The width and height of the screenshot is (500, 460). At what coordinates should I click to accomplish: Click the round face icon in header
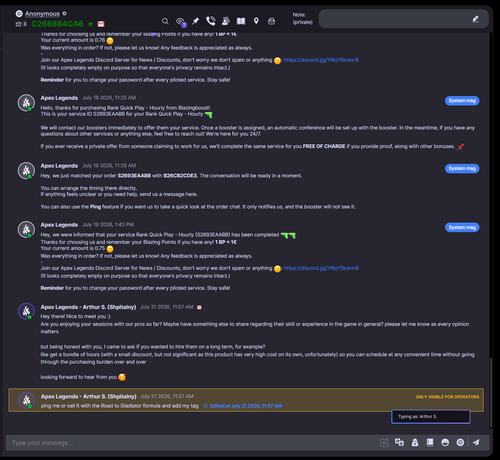[271, 21]
